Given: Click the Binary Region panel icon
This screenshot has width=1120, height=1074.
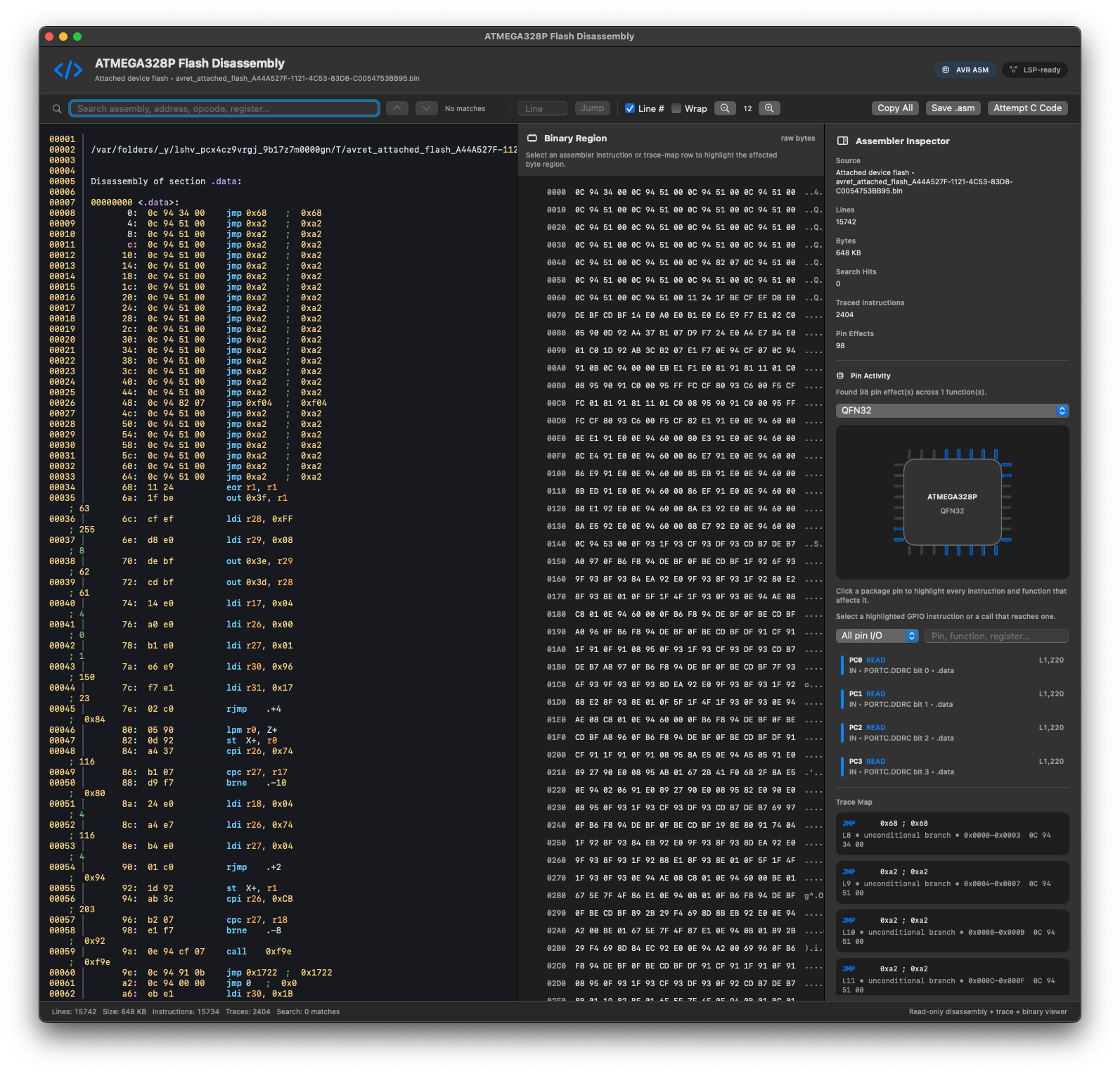Looking at the screenshot, I should tap(532, 139).
